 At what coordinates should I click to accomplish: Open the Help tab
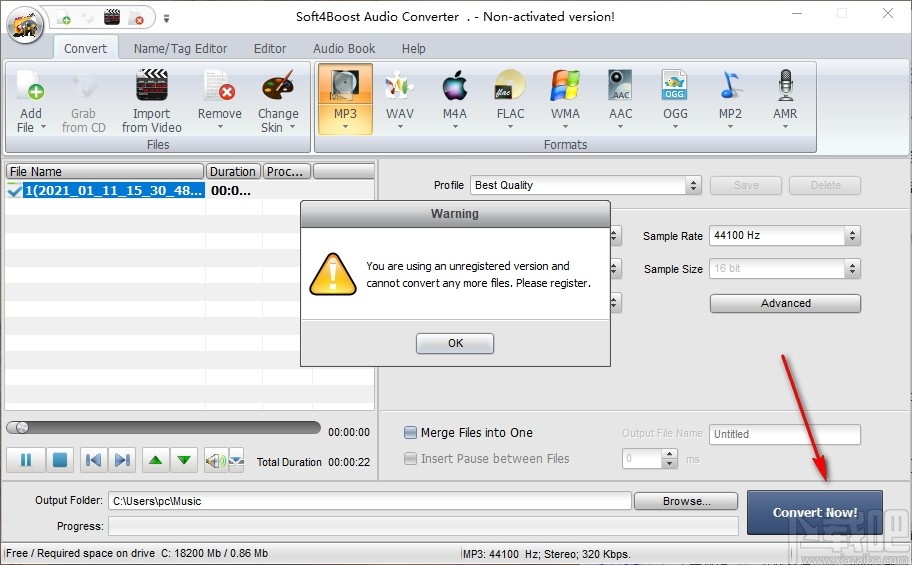point(414,48)
